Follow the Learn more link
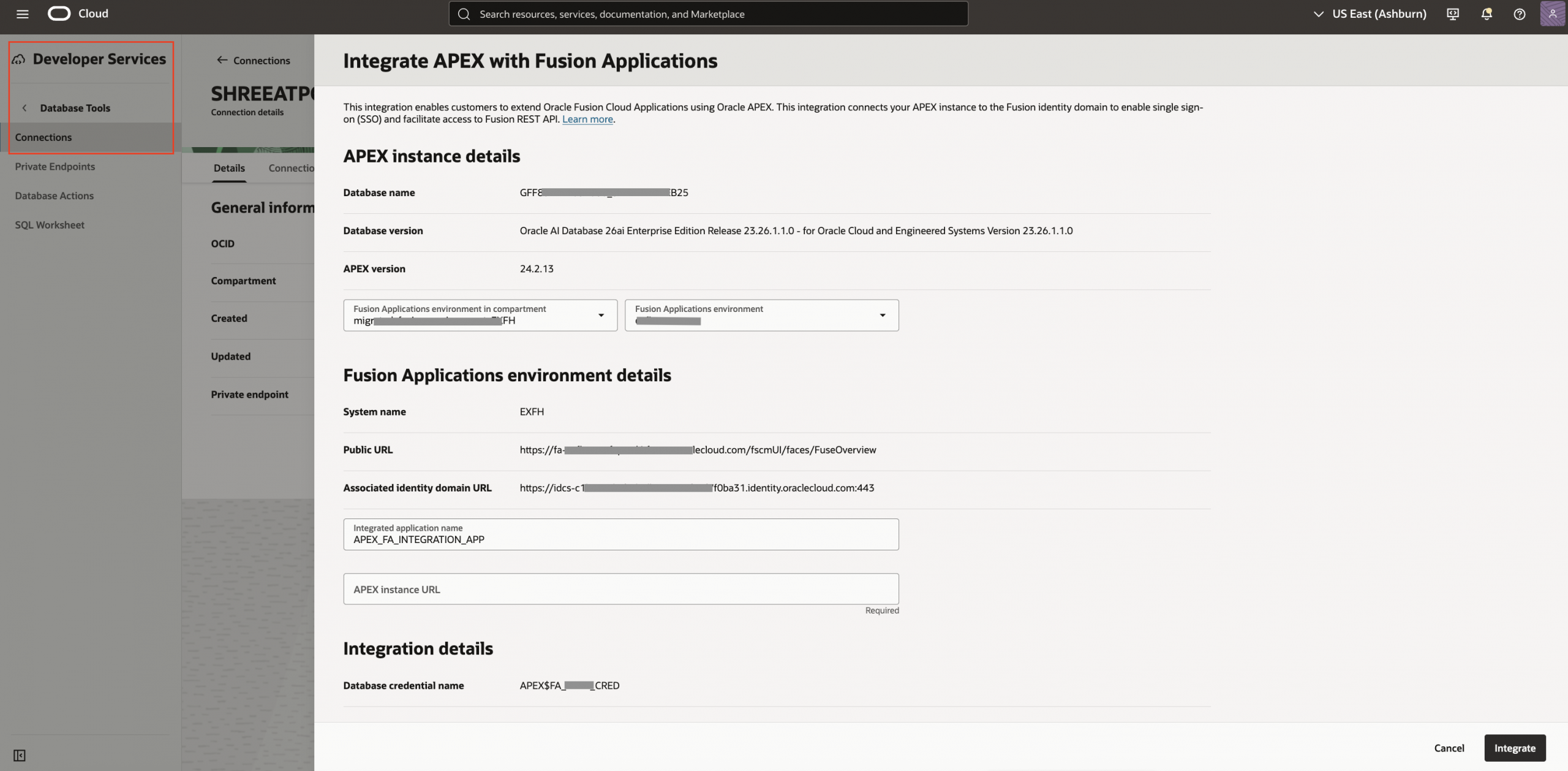Screen dimensions: 1568x771 587,120
